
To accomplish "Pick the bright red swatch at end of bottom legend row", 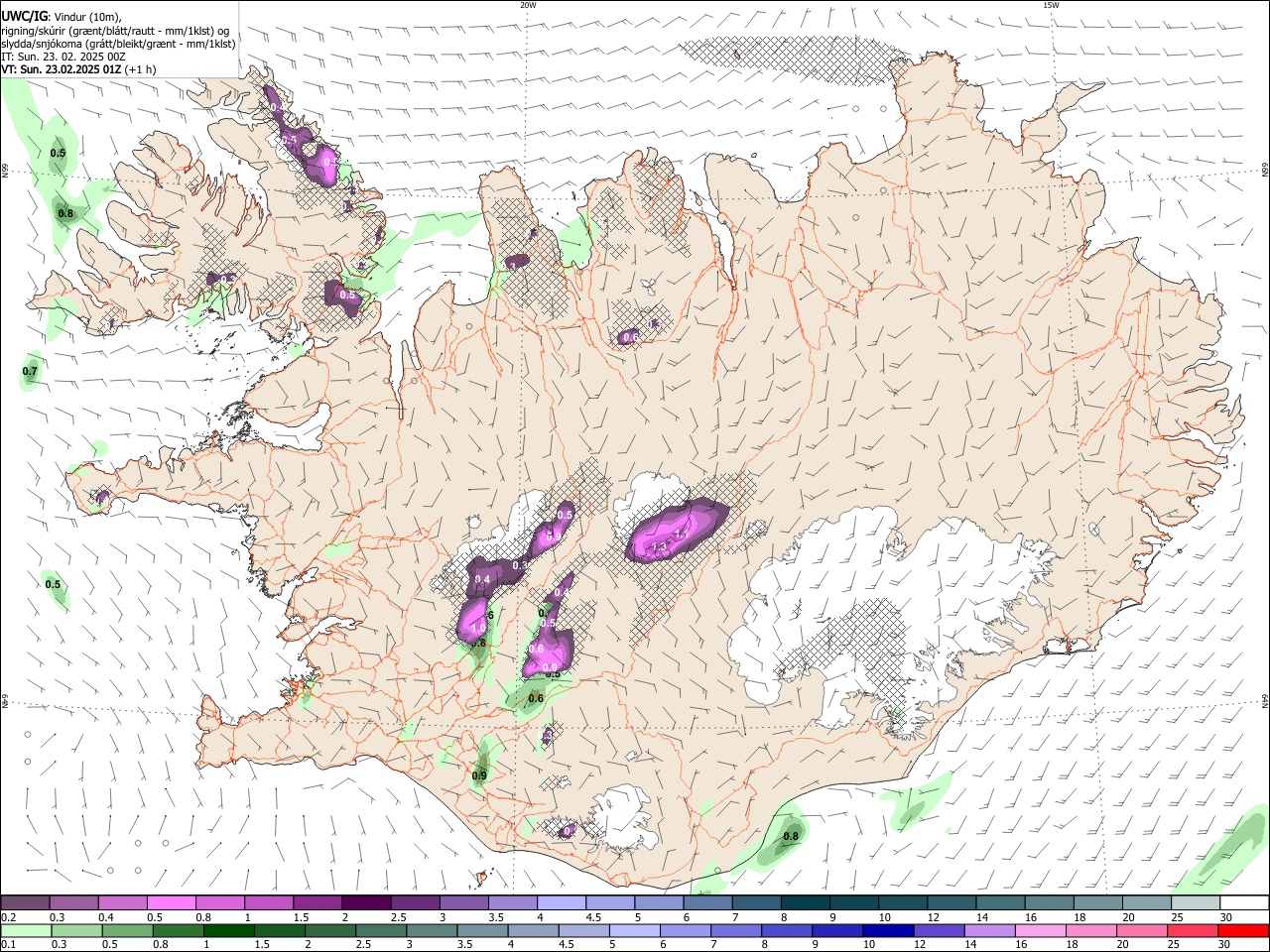I will [x=1245, y=930].
